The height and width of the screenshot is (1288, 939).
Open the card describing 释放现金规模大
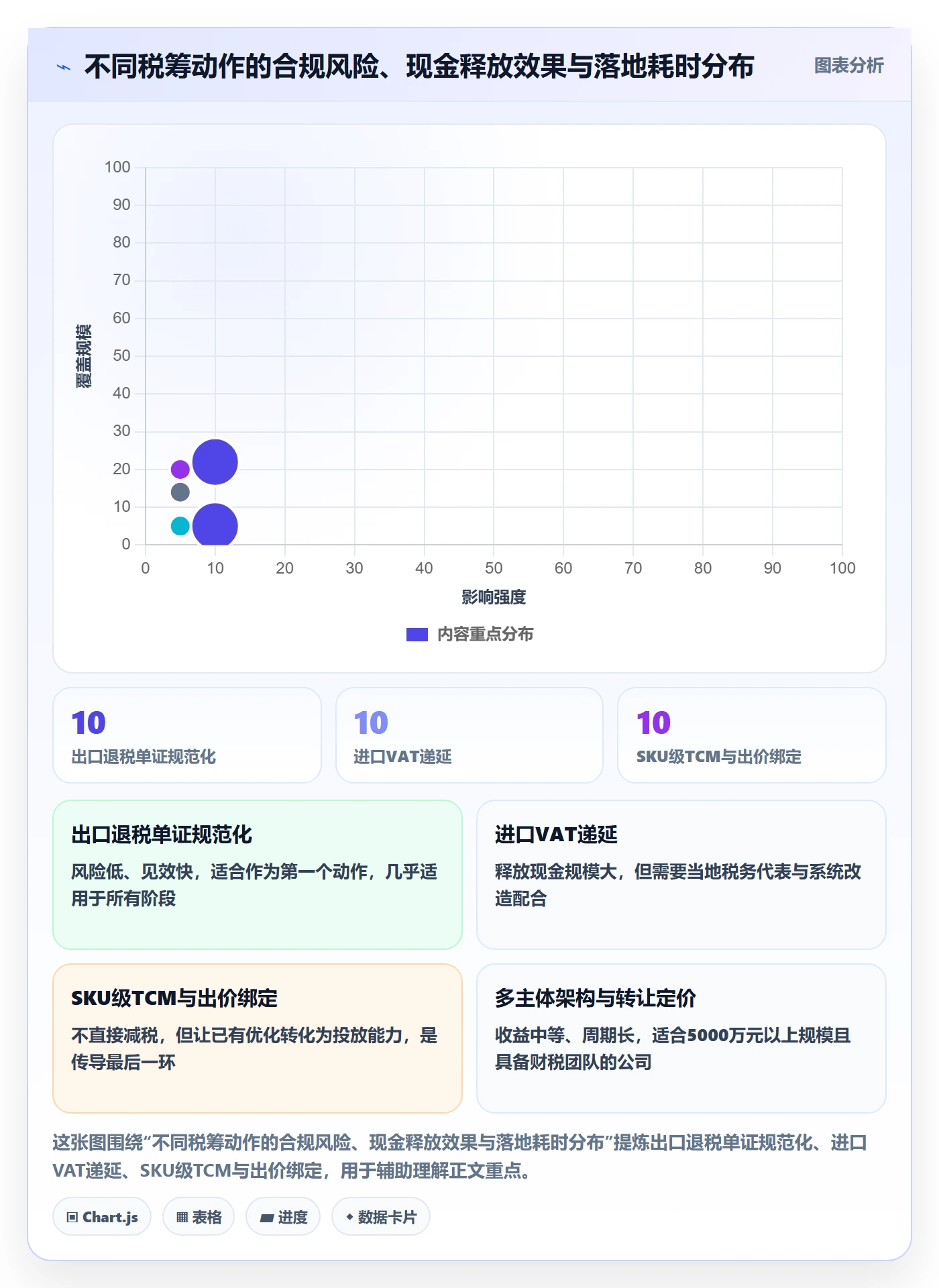pos(681,875)
